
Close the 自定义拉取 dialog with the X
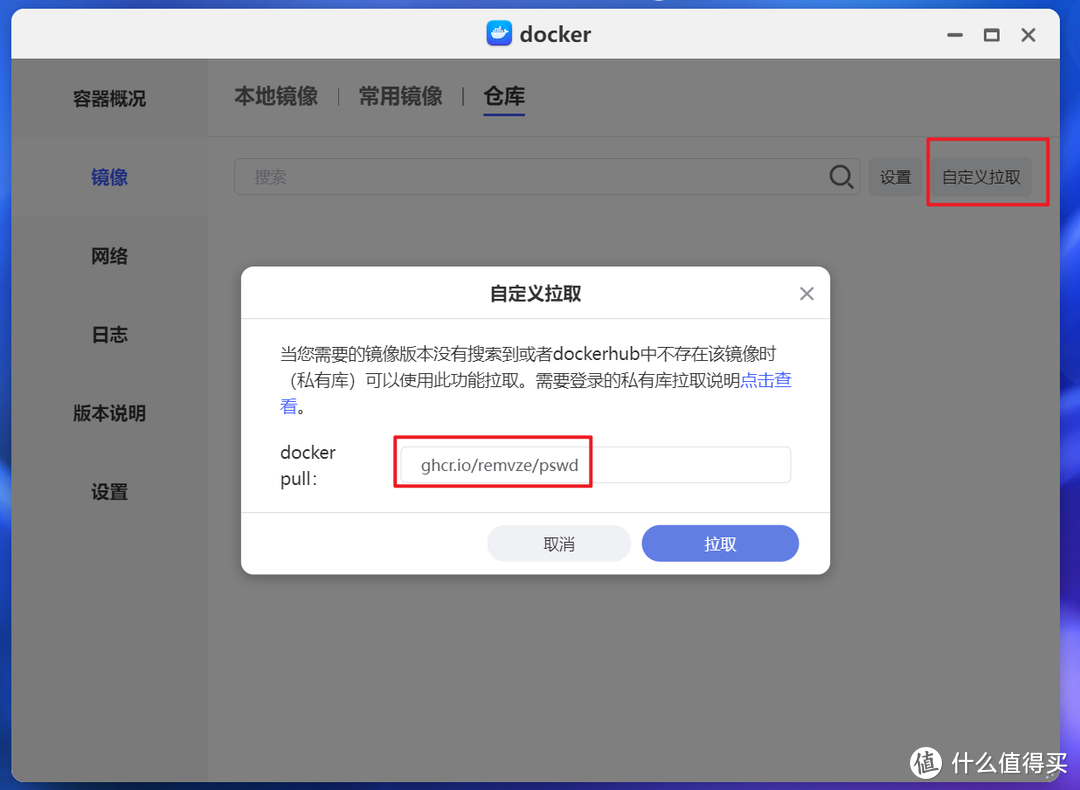click(x=806, y=293)
